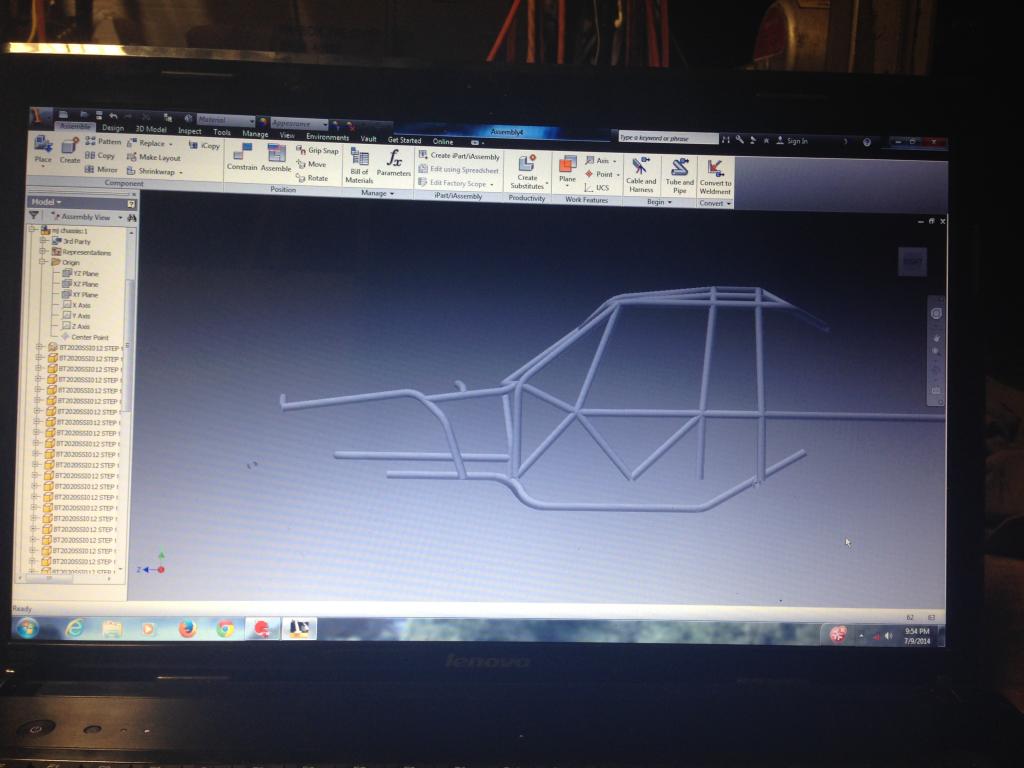Switch to the Design ribbon tab

pos(112,128)
